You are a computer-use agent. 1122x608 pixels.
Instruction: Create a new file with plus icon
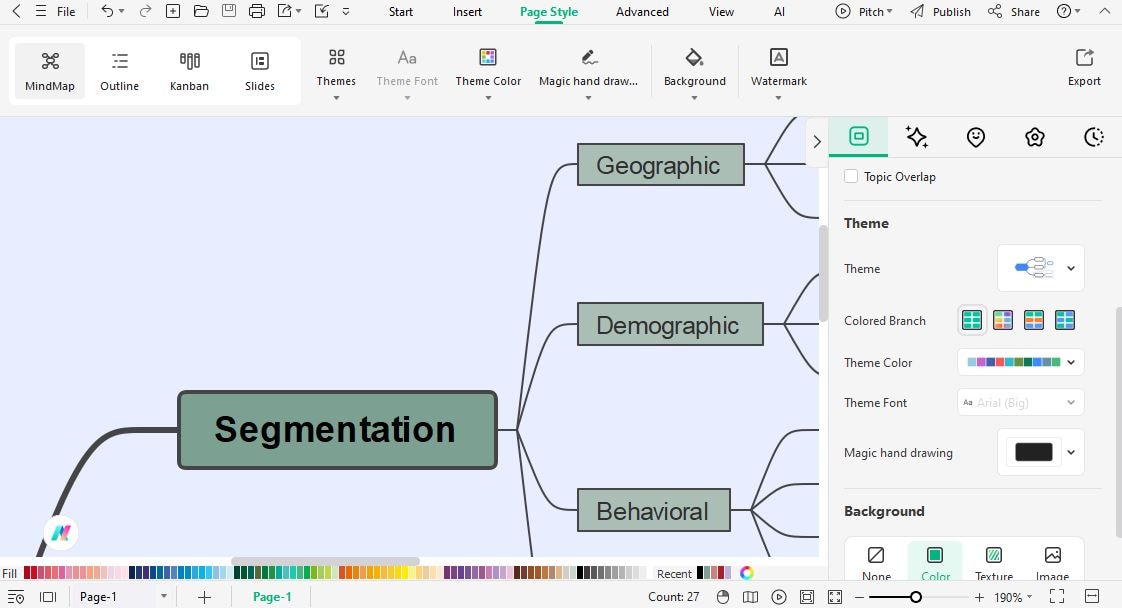point(172,11)
